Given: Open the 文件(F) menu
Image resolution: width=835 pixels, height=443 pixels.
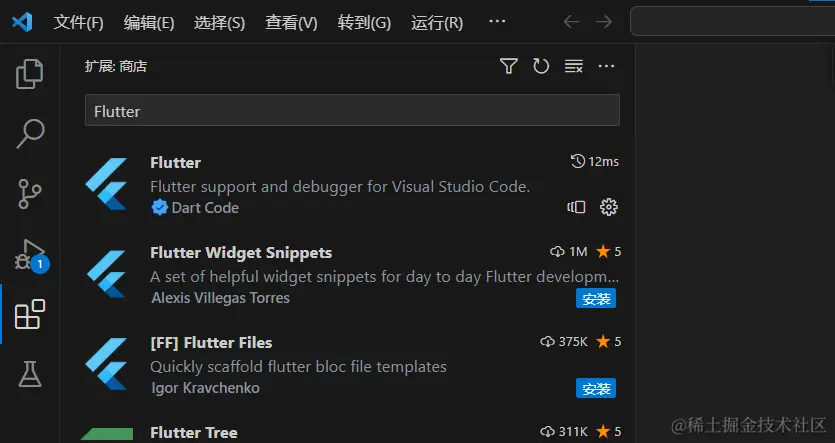Looking at the screenshot, I should [78, 23].
